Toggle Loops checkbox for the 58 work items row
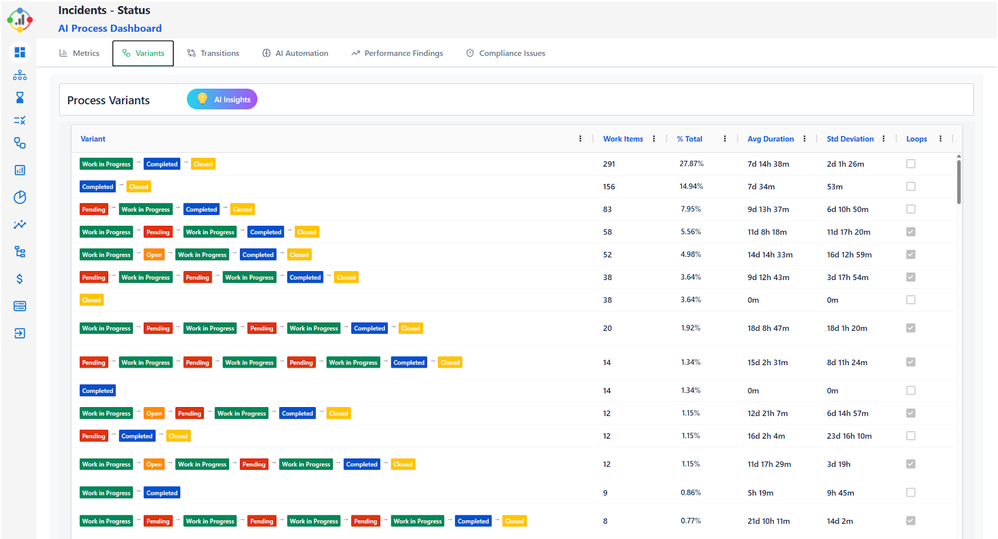998x539 pixels. click(910, 232)
